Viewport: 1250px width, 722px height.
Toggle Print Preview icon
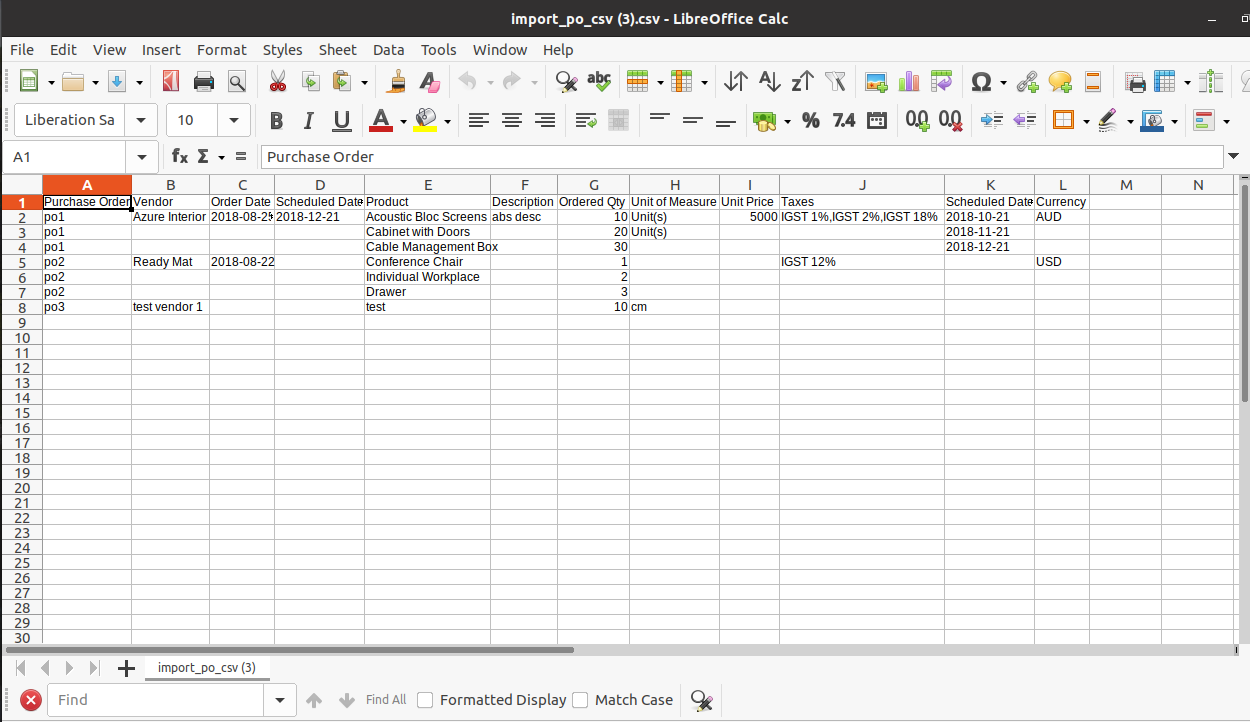point(236,81)
